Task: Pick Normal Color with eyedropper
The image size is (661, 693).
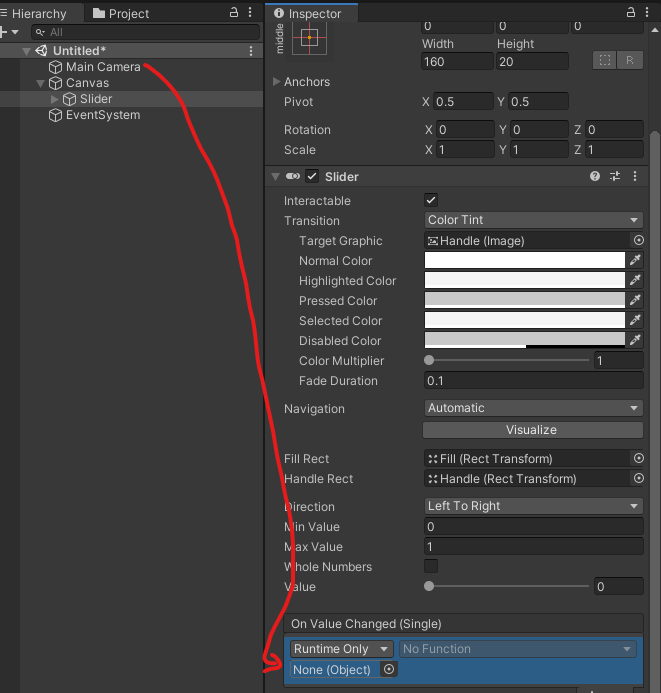Action: (635, 260)
